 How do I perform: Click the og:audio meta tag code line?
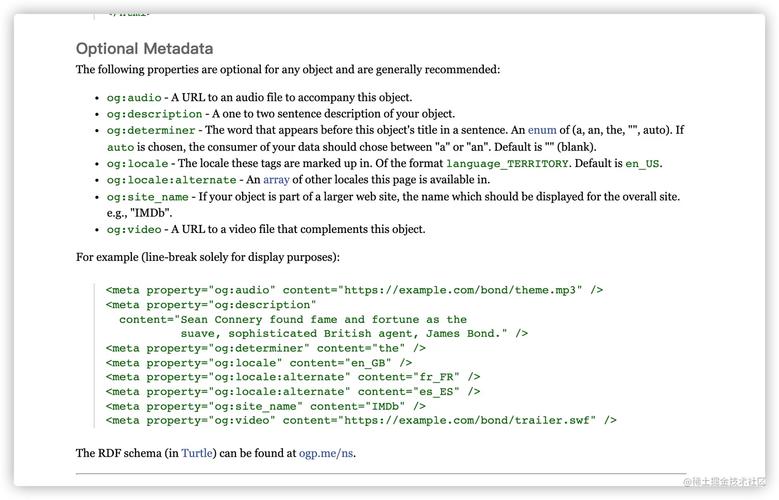click(x=354, y=290)
